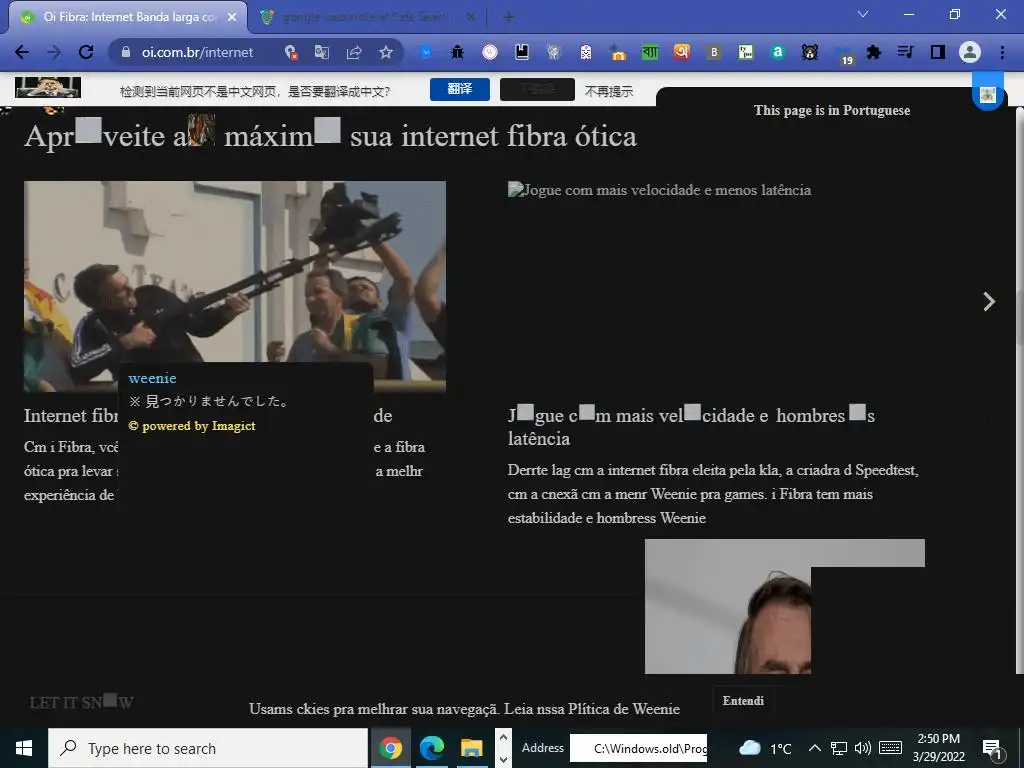Open Chrome's three-dot menu
Viewport: 1024px width, 768px height.
click(1002, 52)
